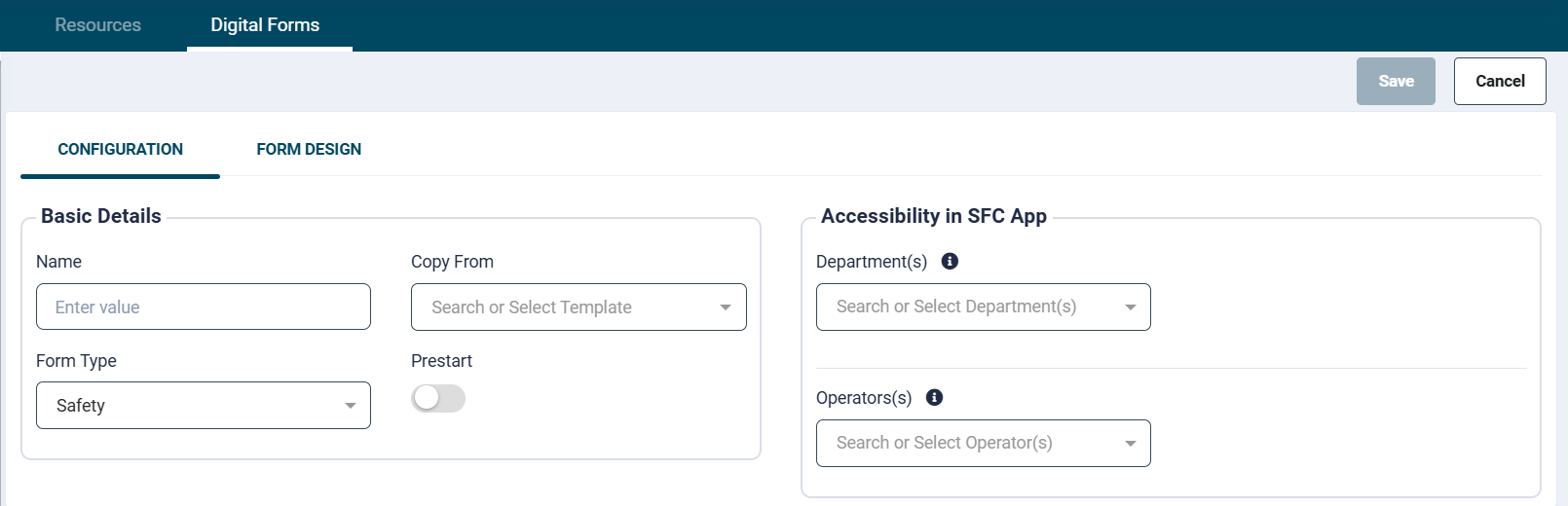Enable the Prestart toggle switch
Image resolution: width=1568 pixels, height=506 pixels.
click(x=438, y=398)
